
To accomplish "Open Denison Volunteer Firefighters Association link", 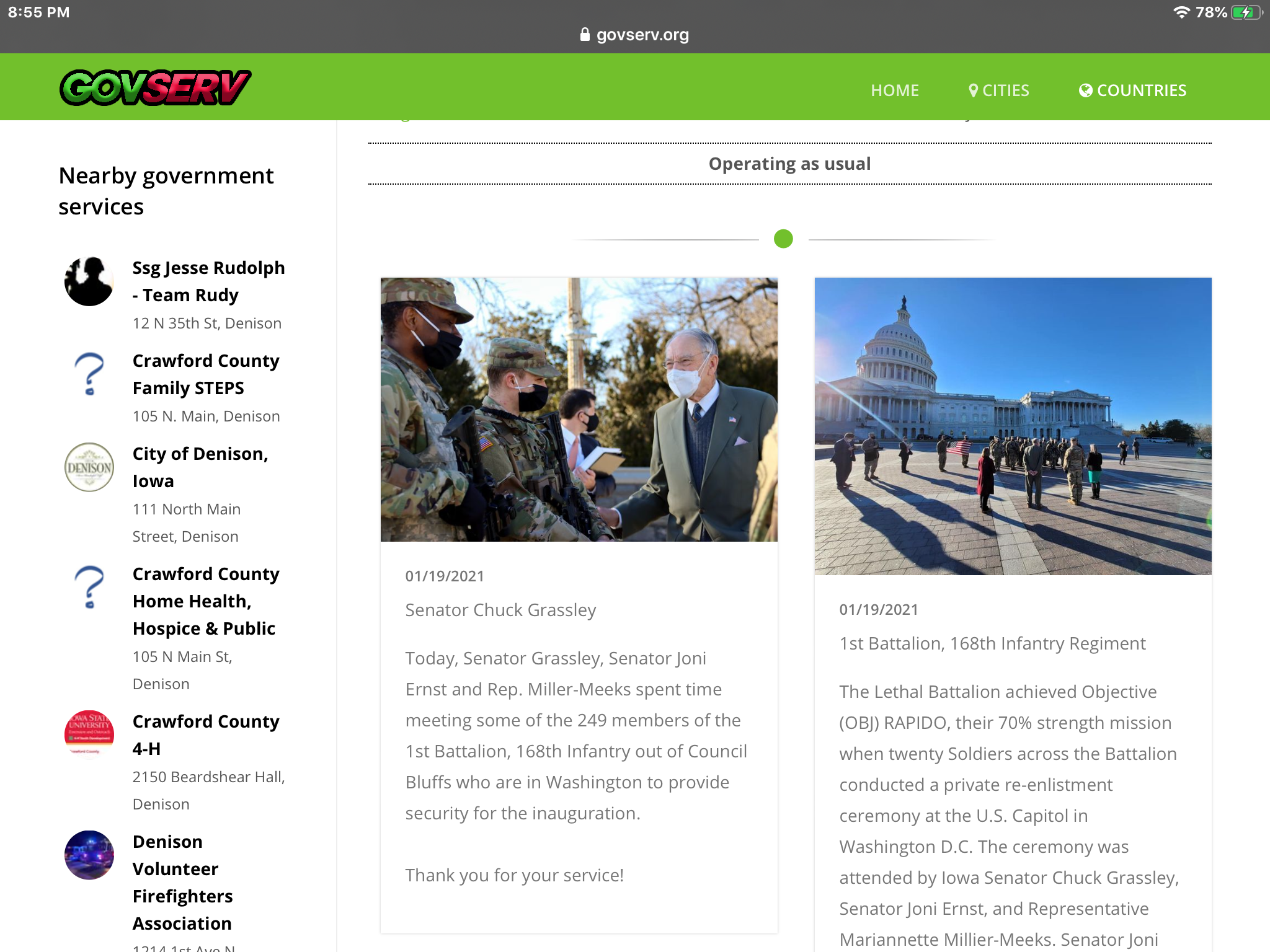I will pyautogui.click(x=183, y=883).
